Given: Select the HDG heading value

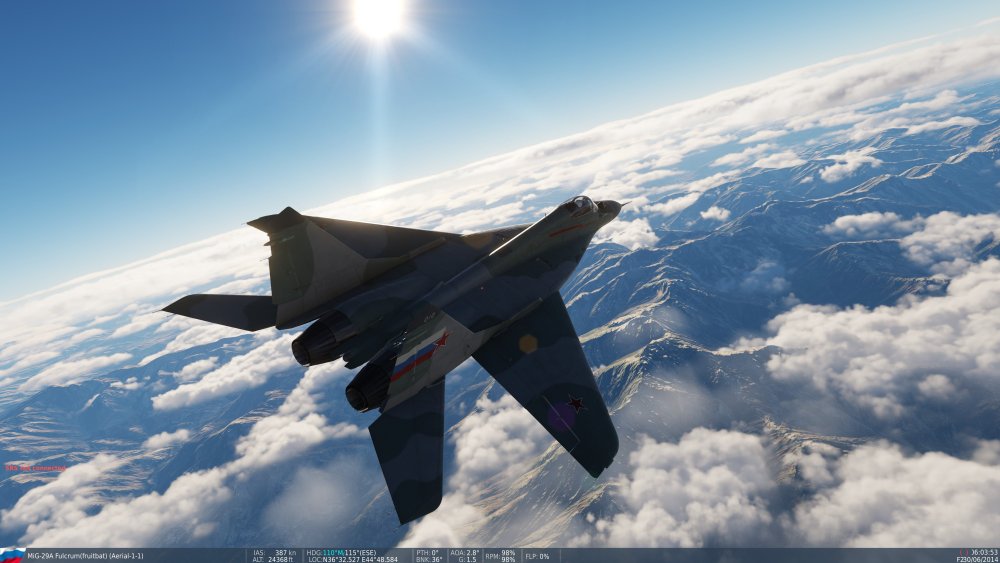Looking at the screenshot, I should tap(341, 552).
